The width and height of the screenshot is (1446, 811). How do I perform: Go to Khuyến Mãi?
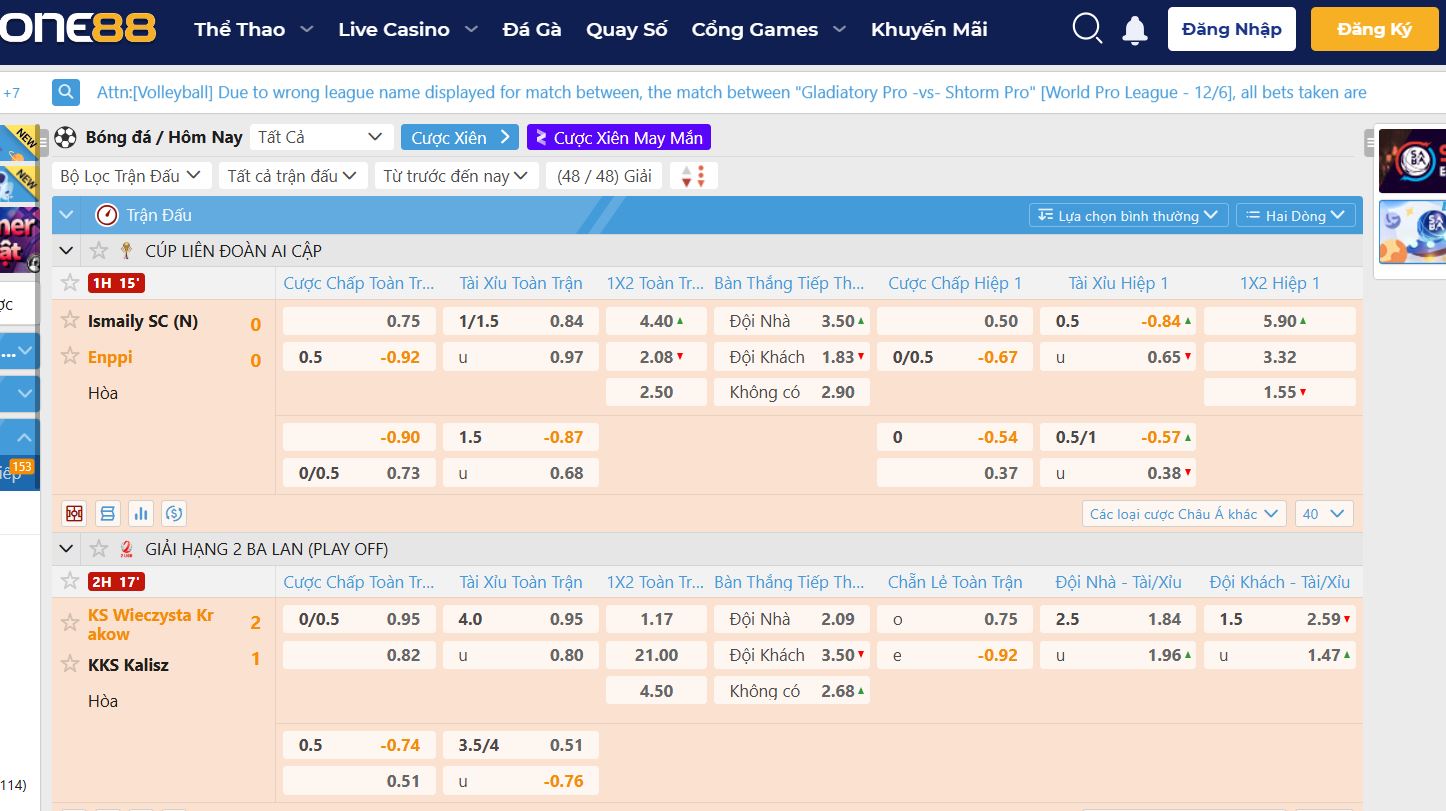[929, 30]
